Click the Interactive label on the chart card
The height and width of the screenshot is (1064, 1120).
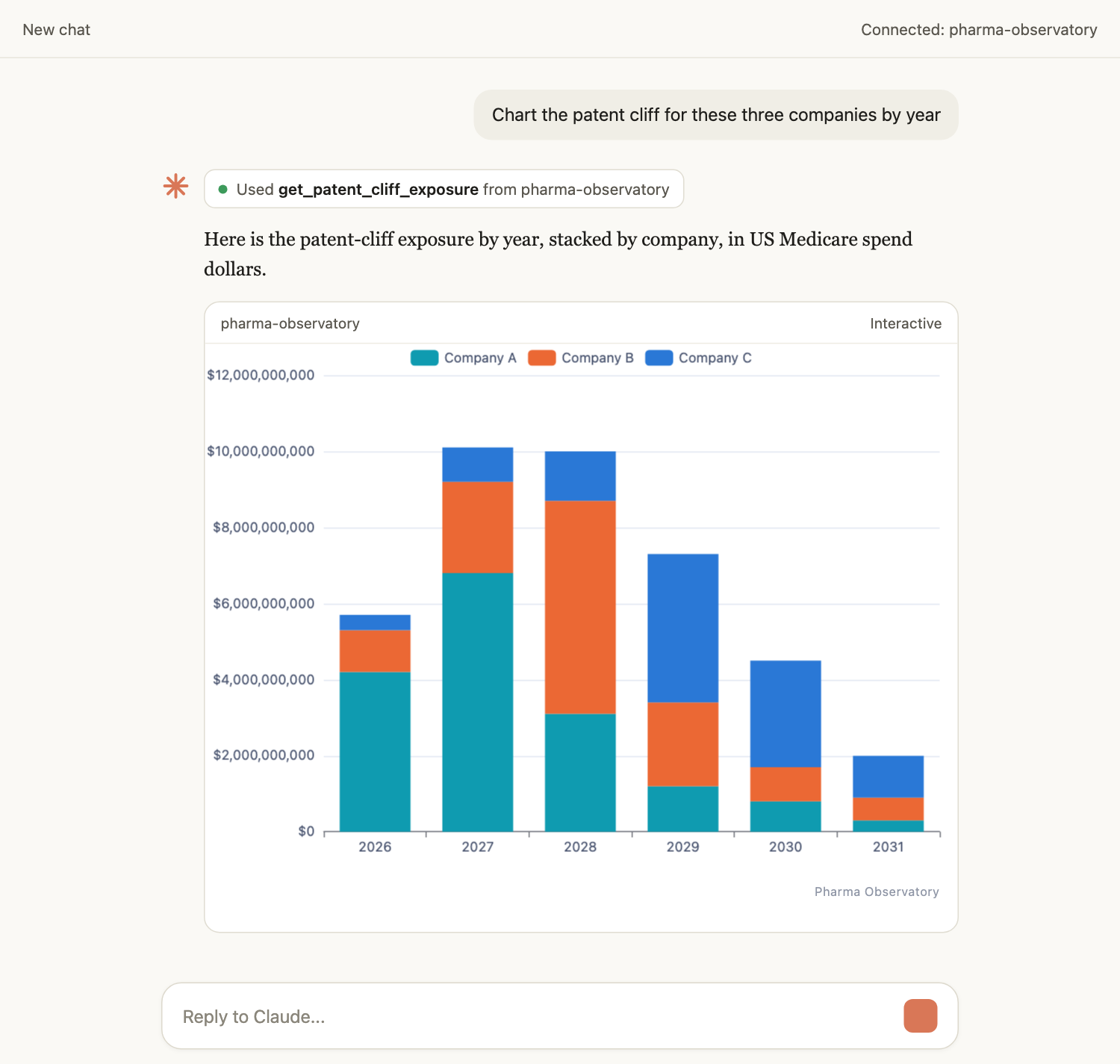pyautogui.click(x=905, y=323)
